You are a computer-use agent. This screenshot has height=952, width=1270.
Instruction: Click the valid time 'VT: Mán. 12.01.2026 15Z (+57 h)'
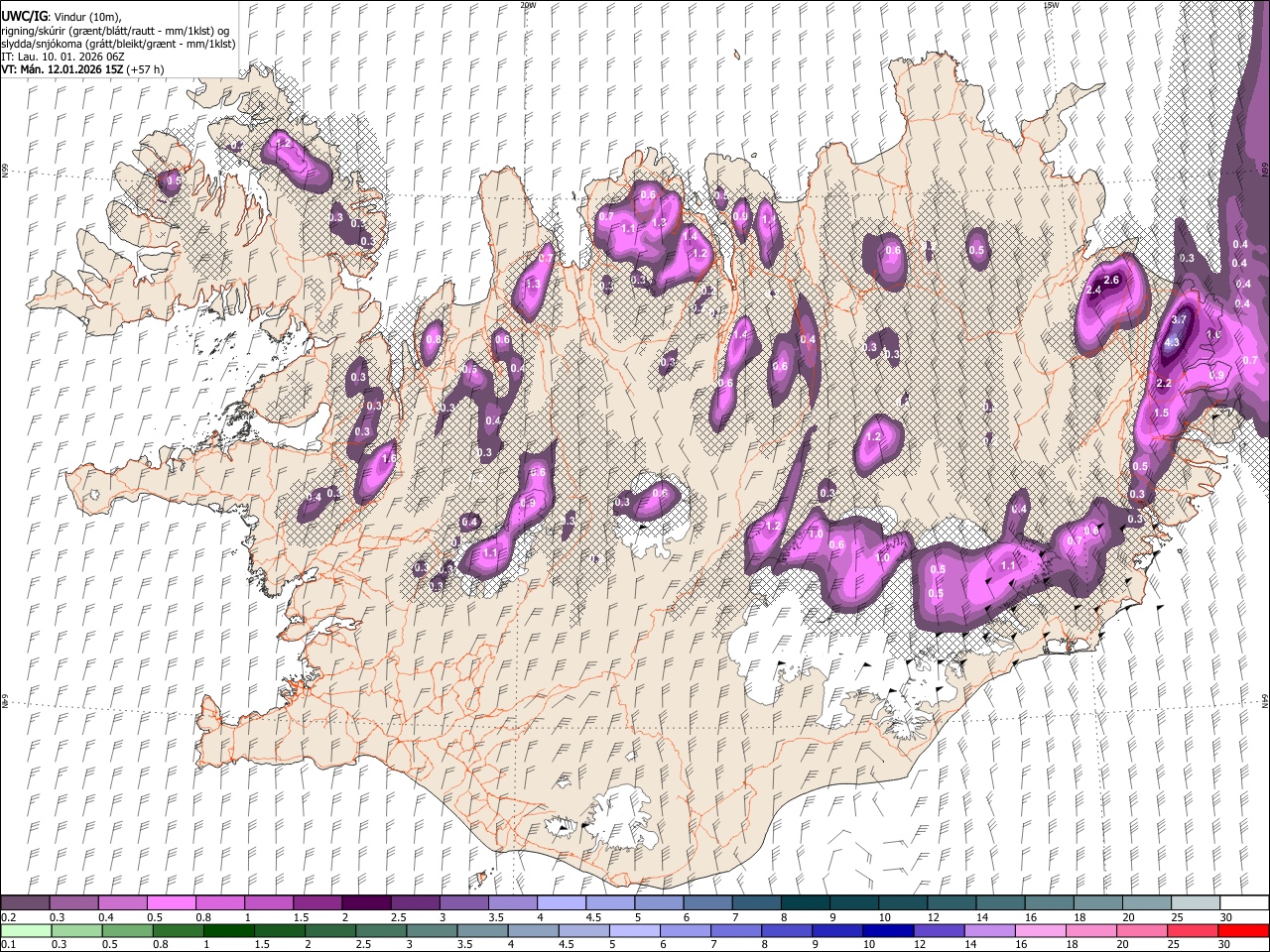[82, 69]
